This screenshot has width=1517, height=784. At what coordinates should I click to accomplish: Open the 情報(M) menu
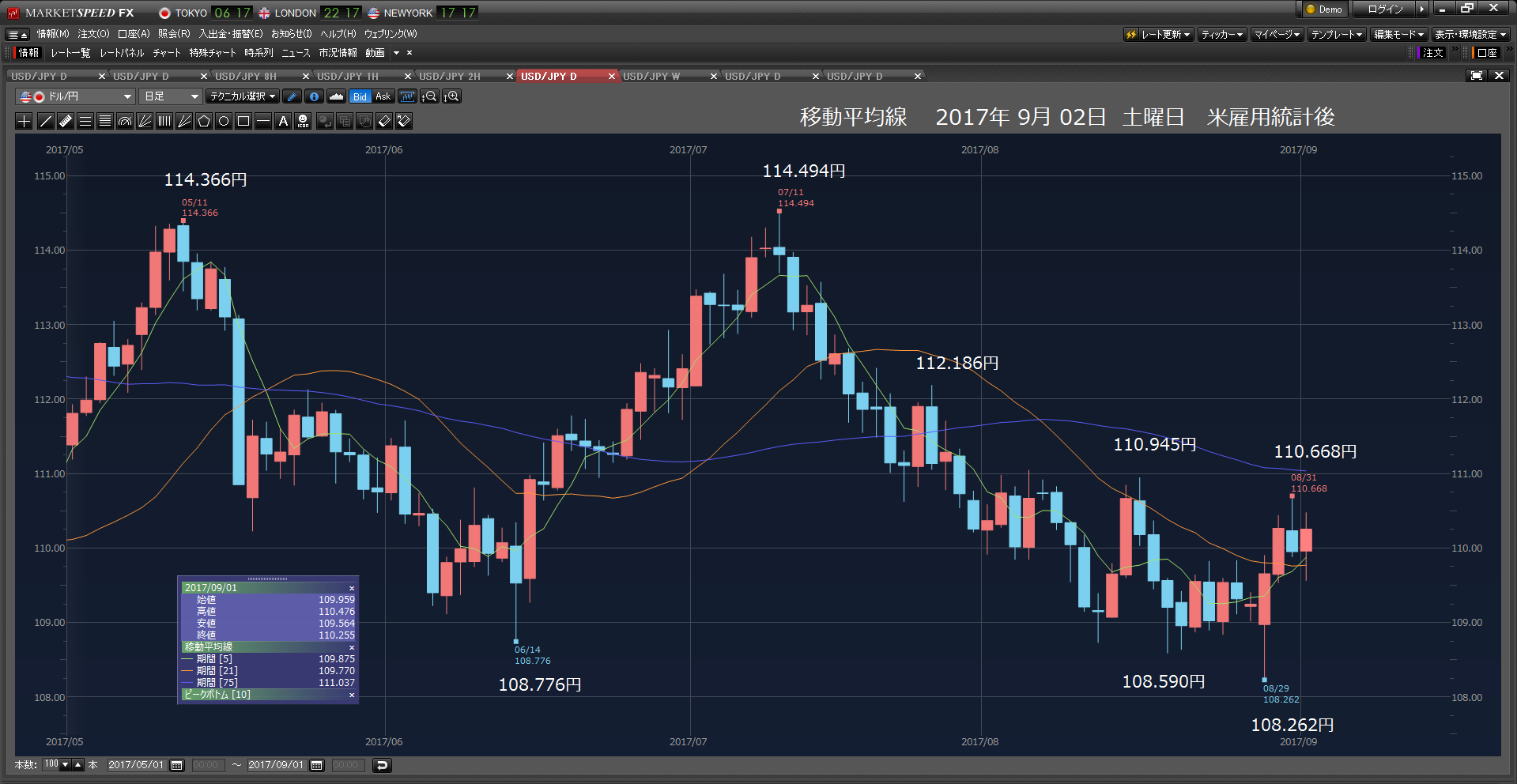53,34
